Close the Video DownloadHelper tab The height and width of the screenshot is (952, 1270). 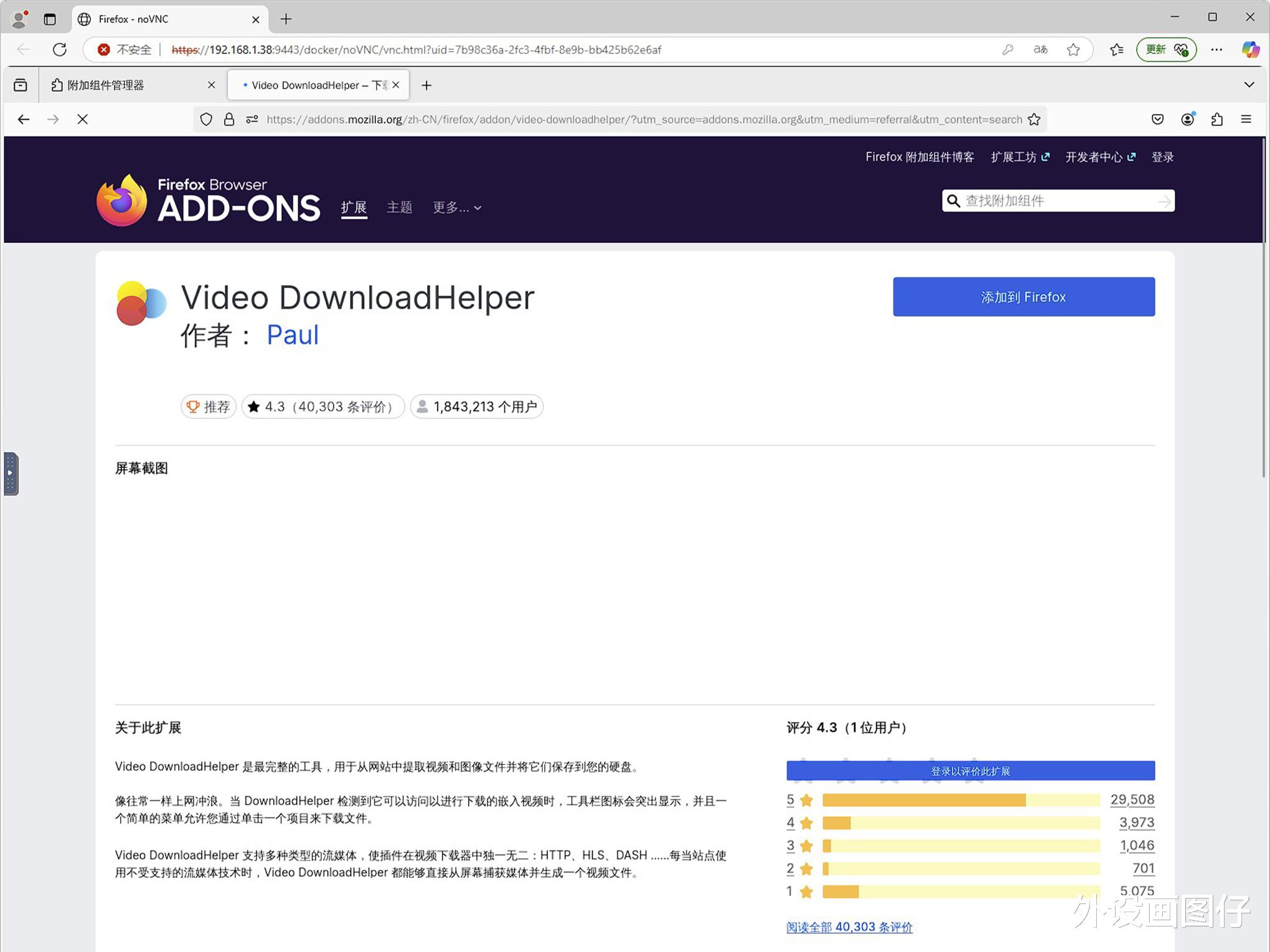(396, 85)
